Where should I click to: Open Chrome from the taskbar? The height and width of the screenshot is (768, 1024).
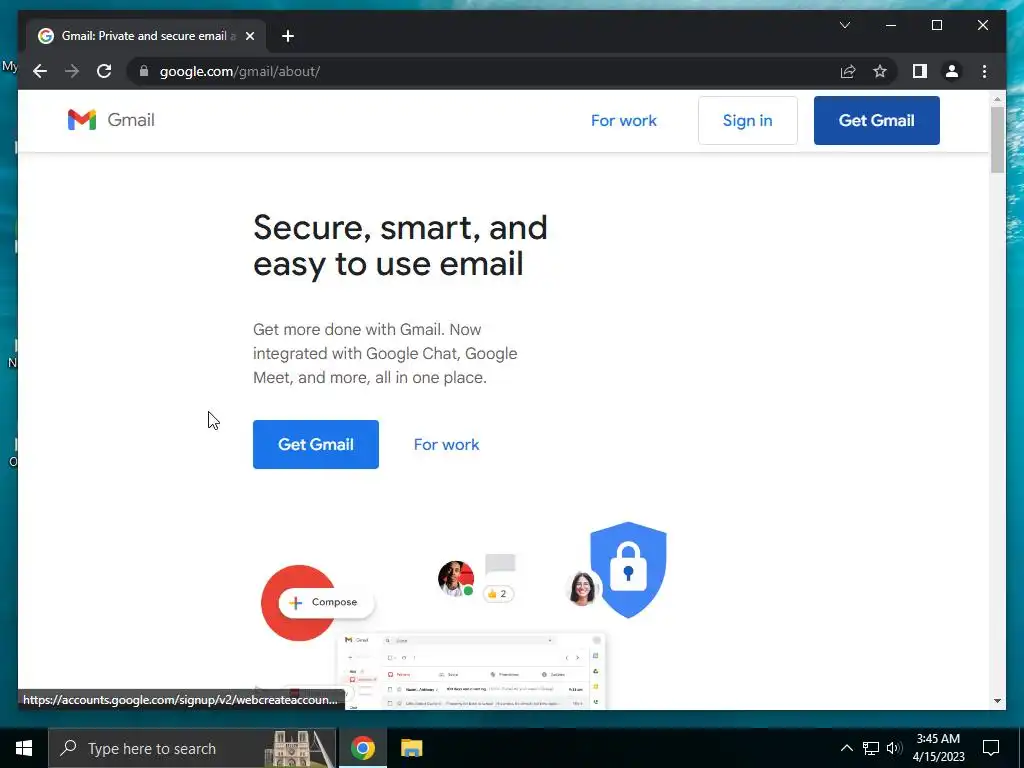coord(362,748)
